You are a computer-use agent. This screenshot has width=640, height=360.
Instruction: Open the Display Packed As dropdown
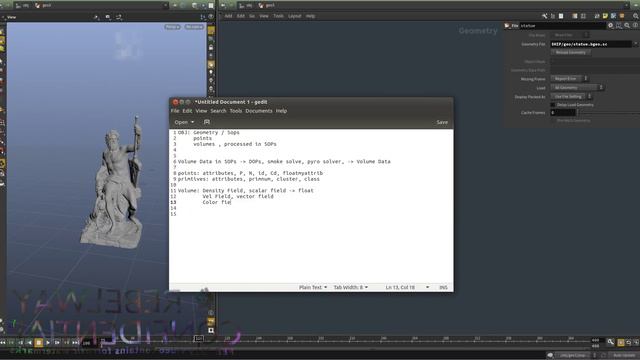(571, 96)
